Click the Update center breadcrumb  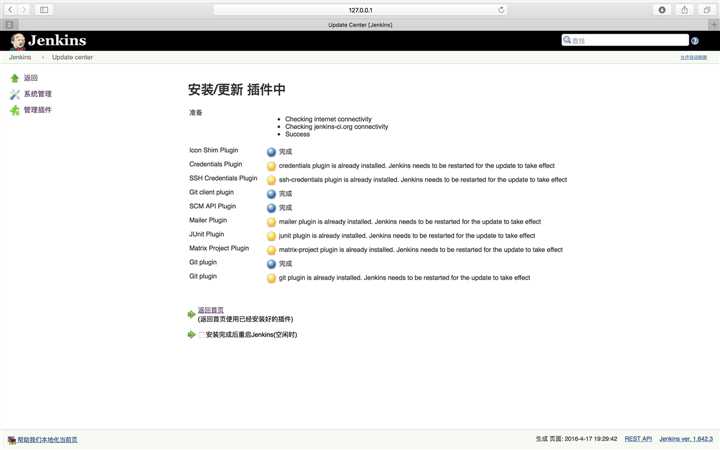tap(73, 57)
